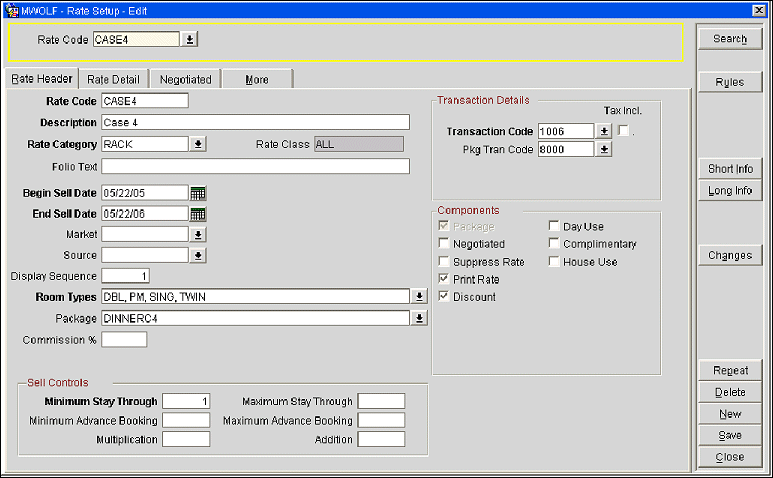The width and height of the screenshot is (773, 478).
Task: Toggle the Tax Incl. checkbox
Action: (623, 131)
